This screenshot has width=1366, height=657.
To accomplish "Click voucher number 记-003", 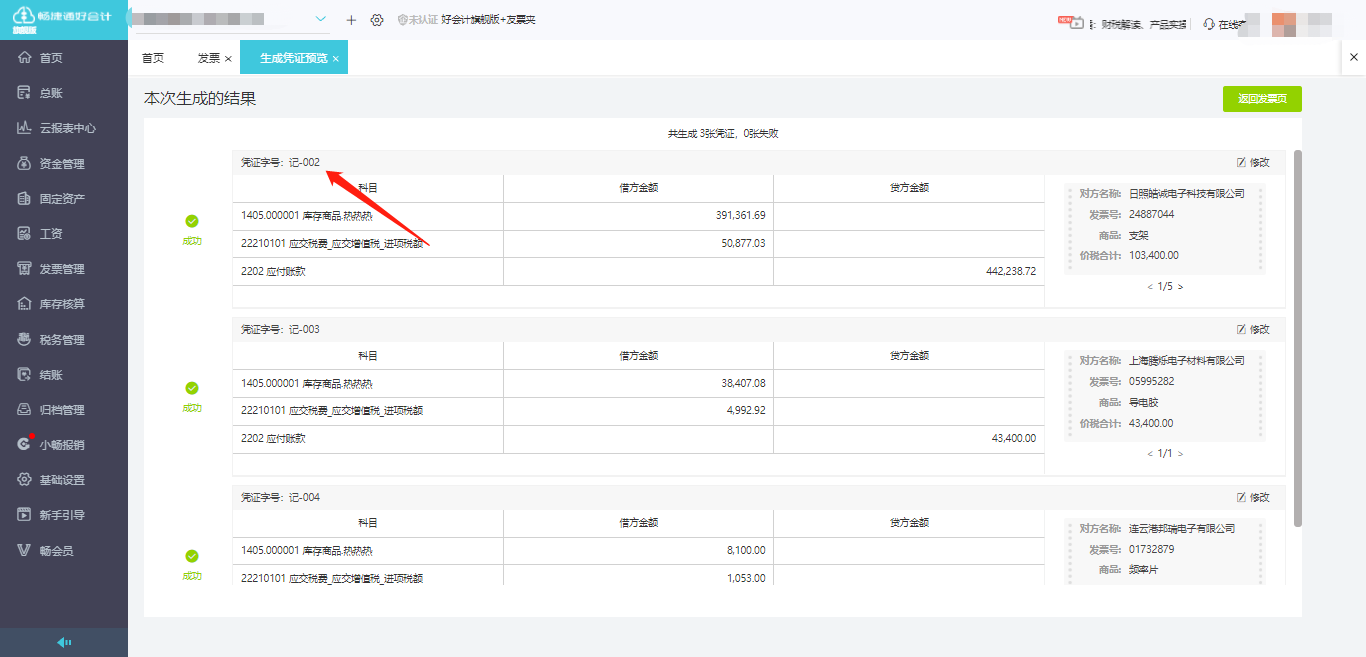I will [304, 329].
